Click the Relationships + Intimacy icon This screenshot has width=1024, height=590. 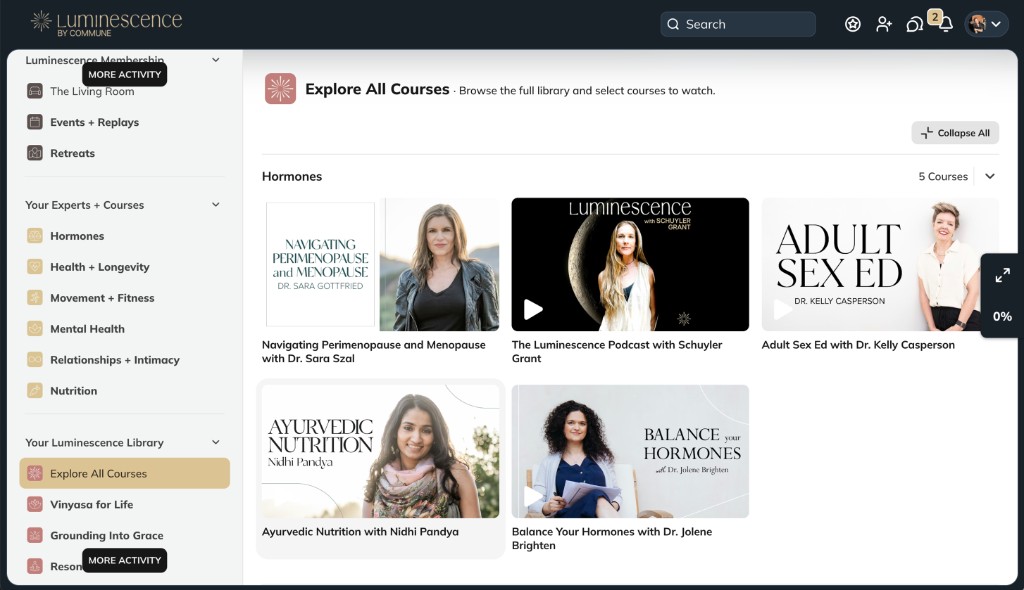[x=35, y=359]
